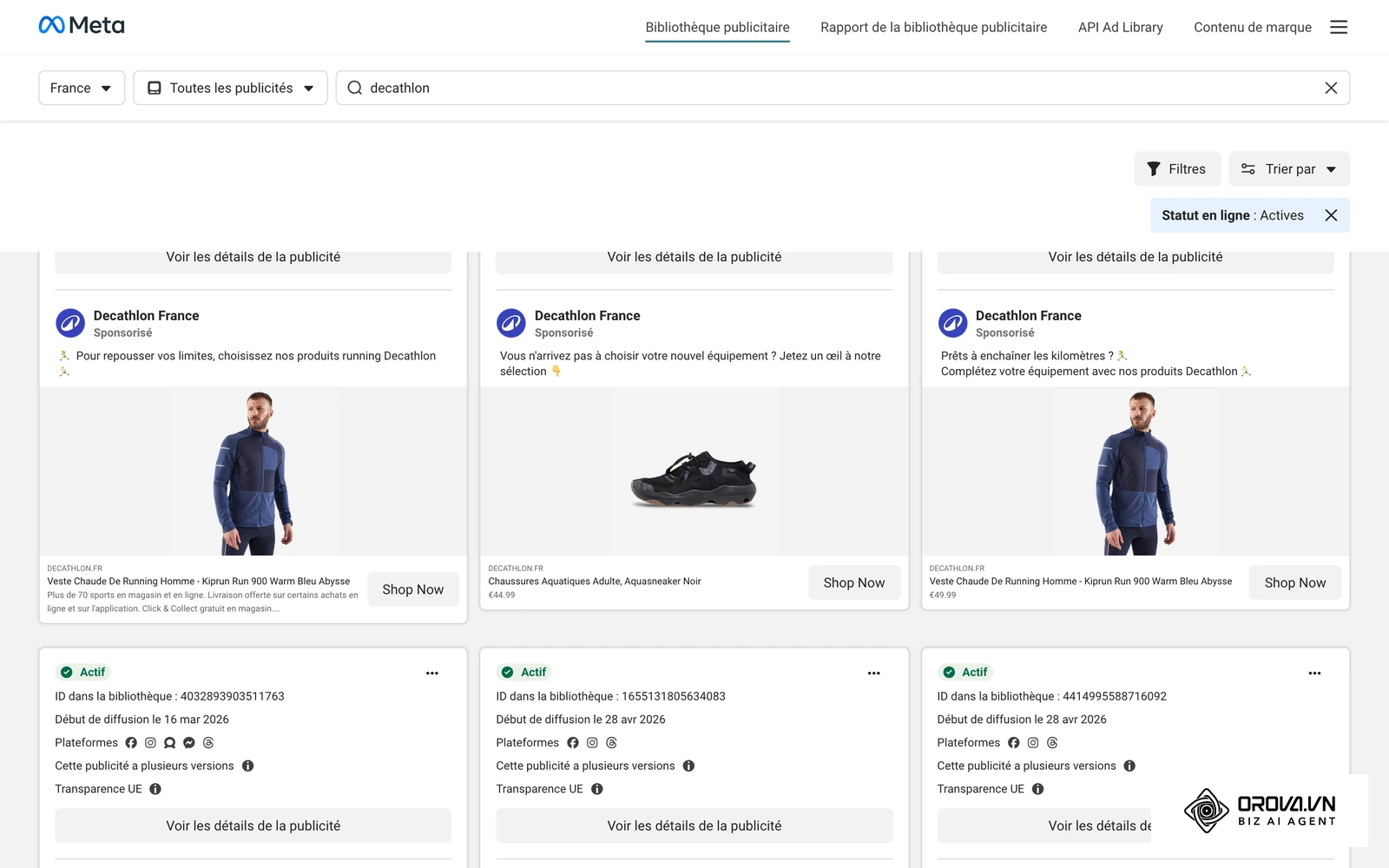Viewport: 1389px width, 868px height.
Task: Open three-dots menu for ad 4032893903511763
Action: click(x=432, y=673)
